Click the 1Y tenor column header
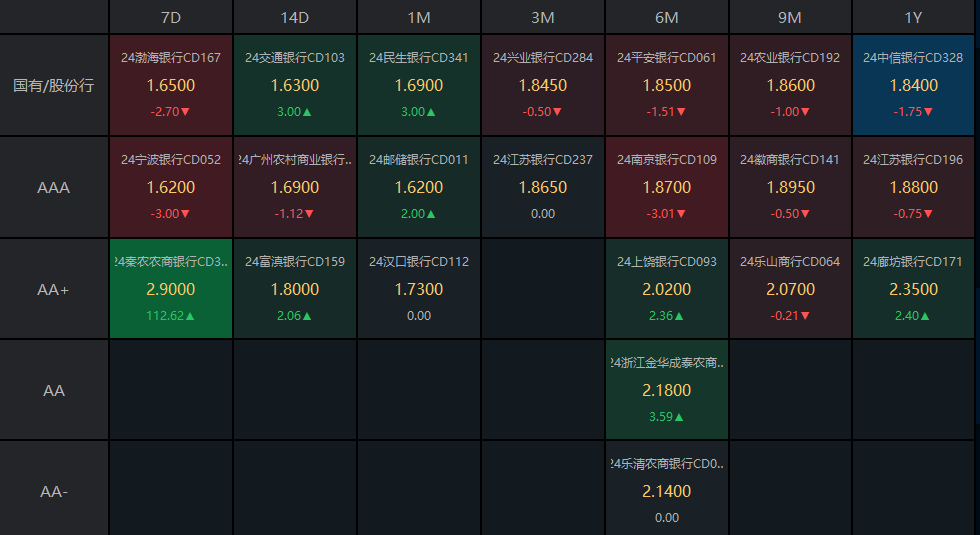The width and height of the screenshot is (980, 535). pos(913,17)
